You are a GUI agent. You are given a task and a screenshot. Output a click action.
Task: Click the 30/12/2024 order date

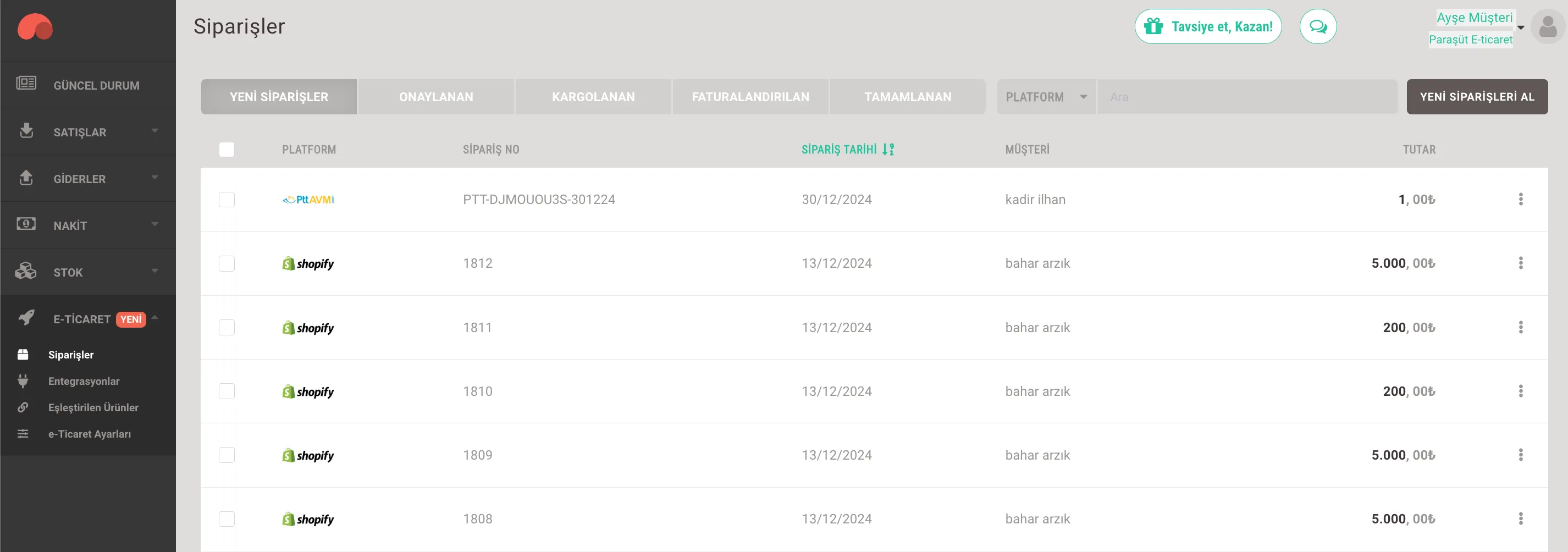[x=836, y=200]
